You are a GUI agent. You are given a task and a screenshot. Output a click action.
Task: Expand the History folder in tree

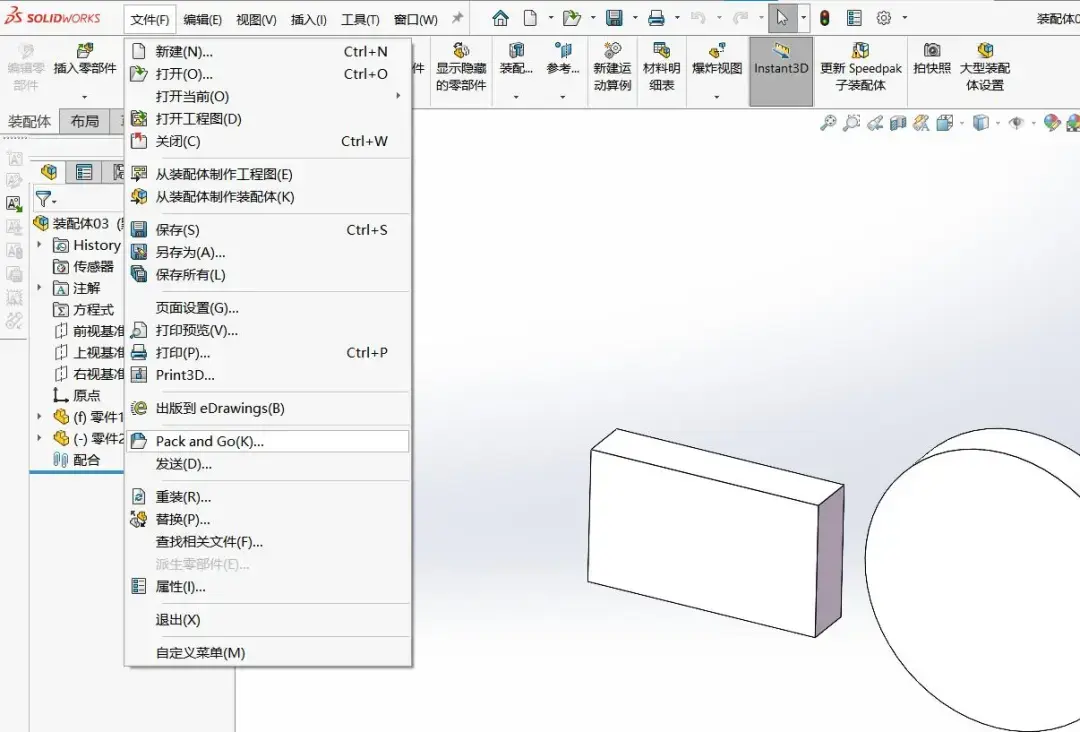pyautogui.click(x=39, y=244)
